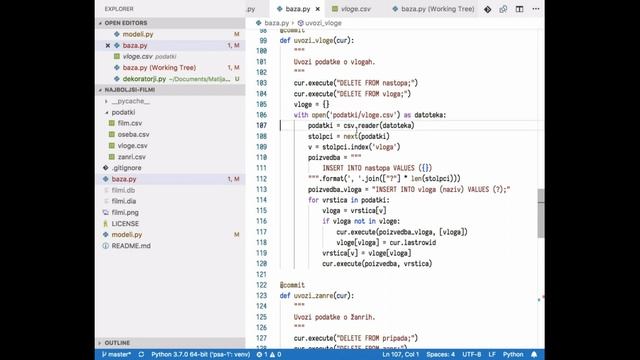This screenshot has width=640, height=360.
Task: Close the baza.py editor tab
Action: pos(318,9)
